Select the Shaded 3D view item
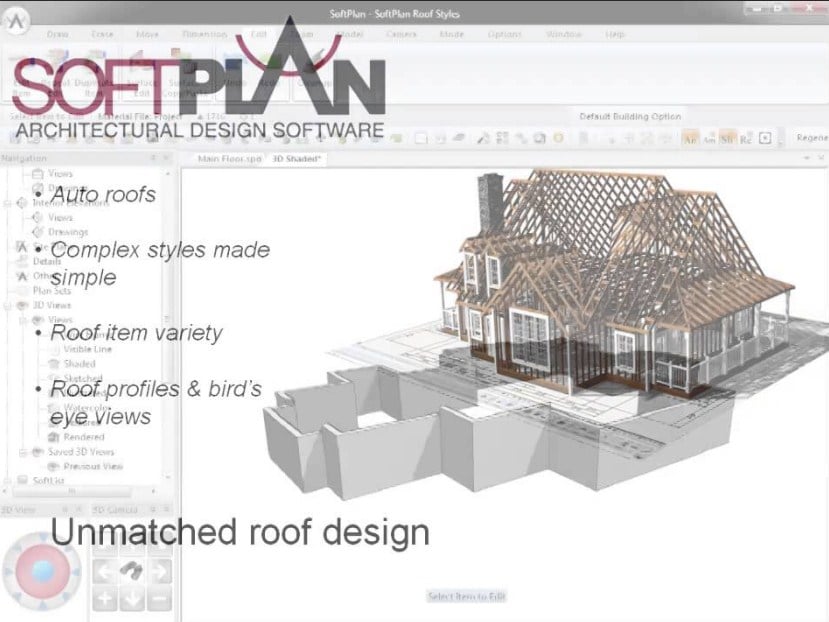This screenshot has height=622, width=829. pyautogui.click(x=79, y=364)
